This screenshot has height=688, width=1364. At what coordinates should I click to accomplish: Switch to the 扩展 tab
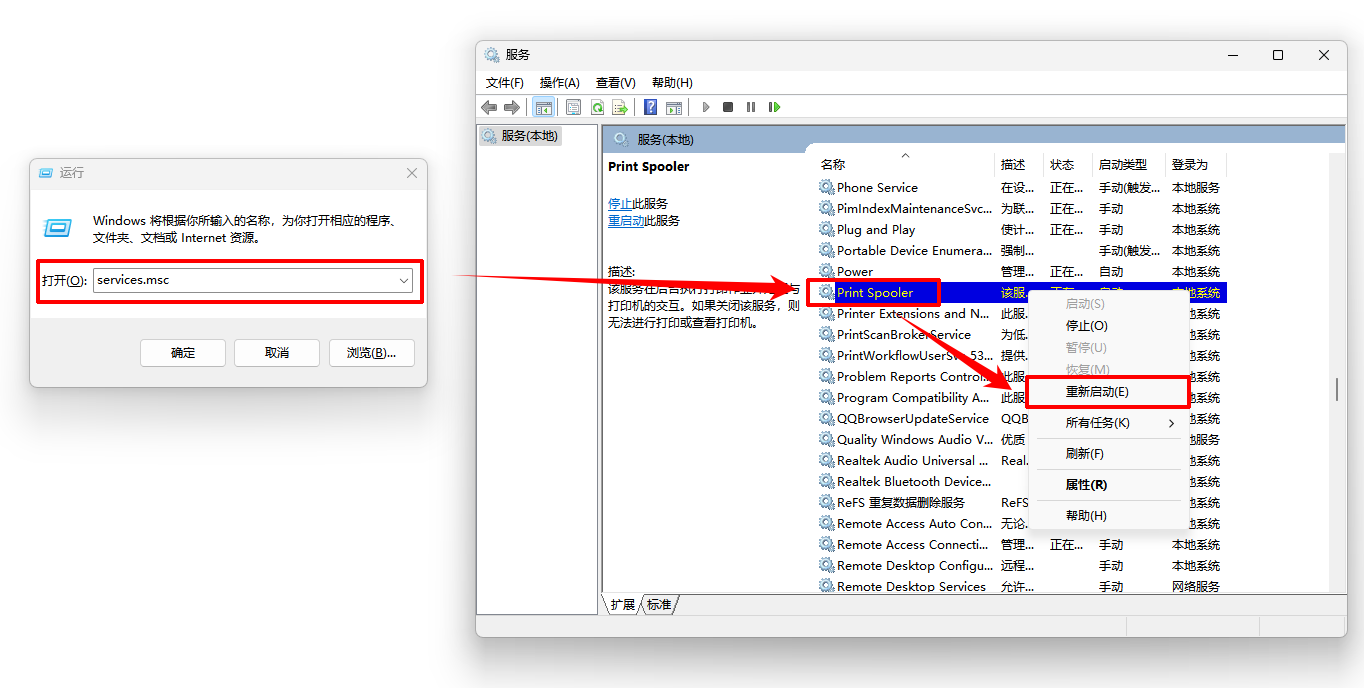tap(623, 605)
